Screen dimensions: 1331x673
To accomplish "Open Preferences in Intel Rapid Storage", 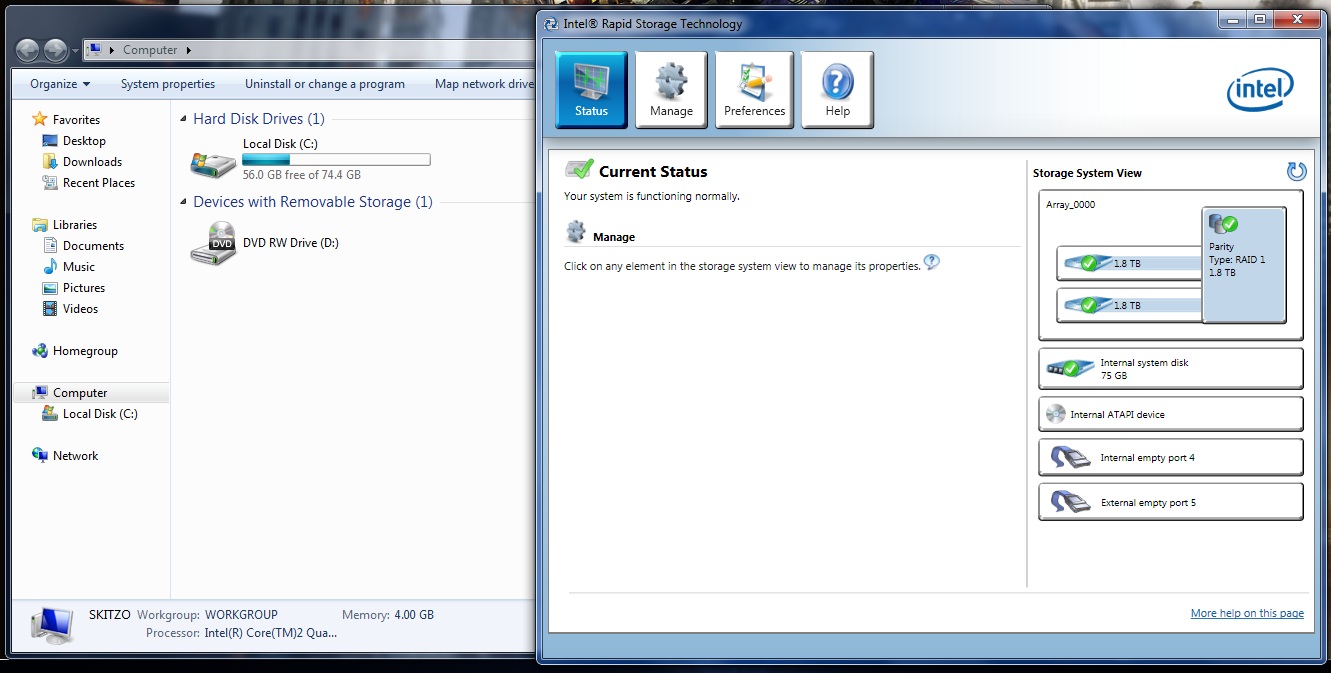I will [754, 90].
